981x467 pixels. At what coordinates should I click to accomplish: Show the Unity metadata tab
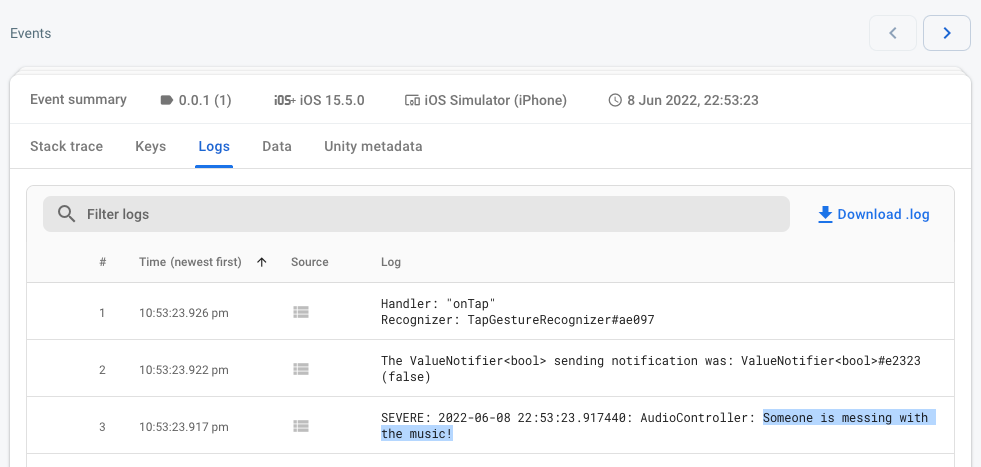(373, 146)
